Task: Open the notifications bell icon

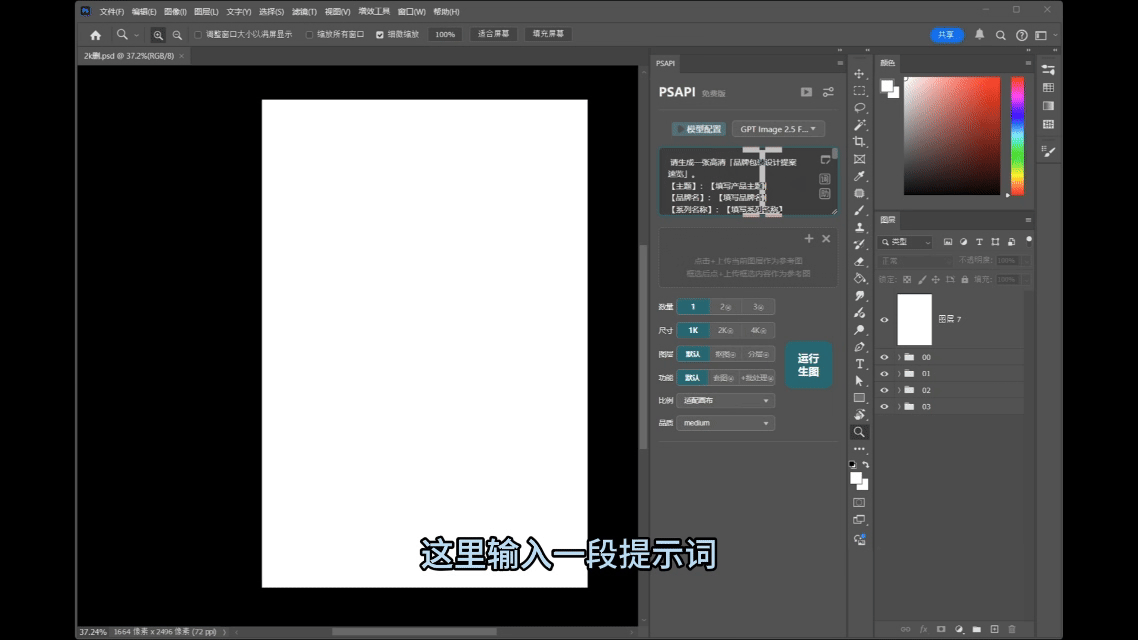Action: coord(979,35)
